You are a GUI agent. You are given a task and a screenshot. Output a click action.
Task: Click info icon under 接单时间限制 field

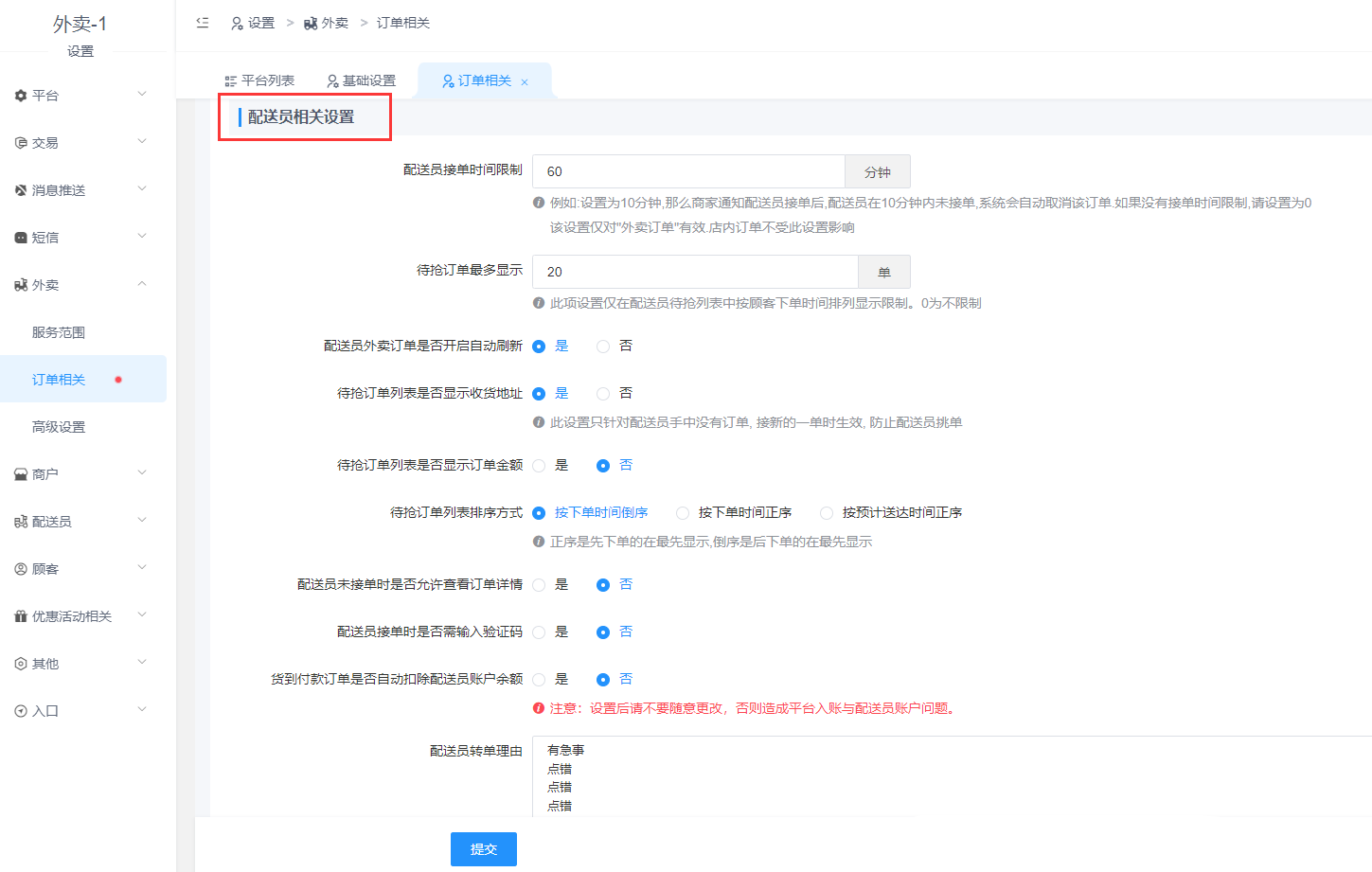[x=539, y=203]
